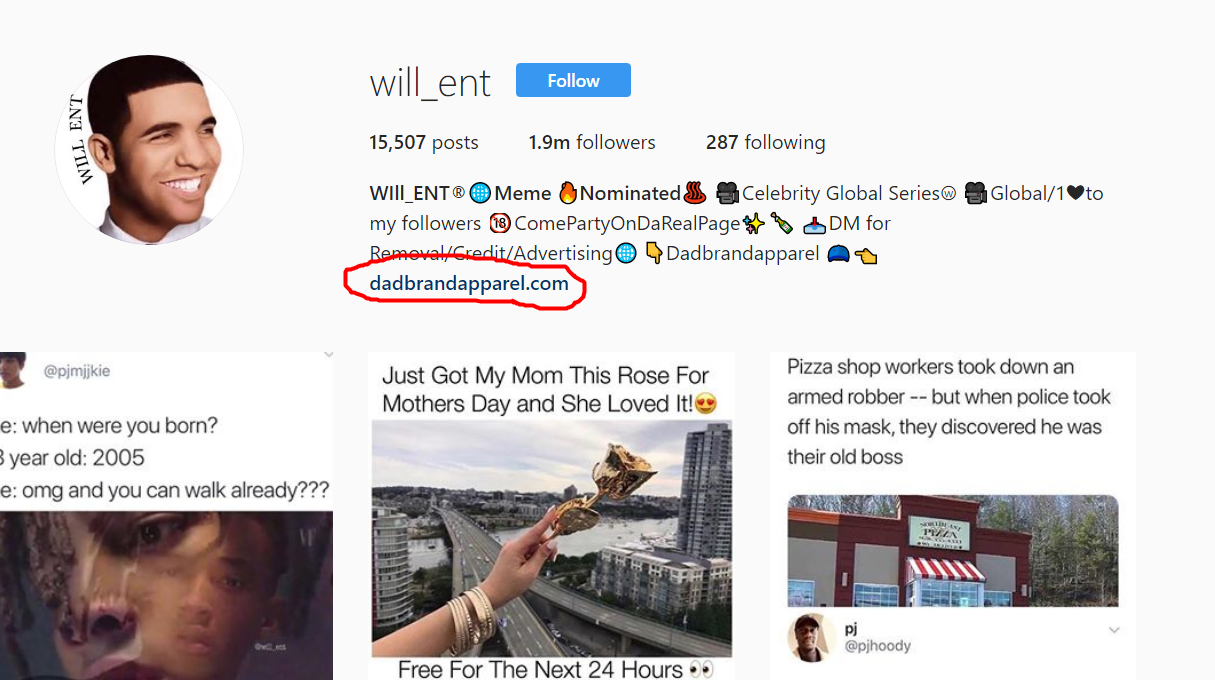Image resolution: width=1215 pixels, height=680 pixels.
Task: Open the pizza shop robber post
Action: [x=952, y=516]
